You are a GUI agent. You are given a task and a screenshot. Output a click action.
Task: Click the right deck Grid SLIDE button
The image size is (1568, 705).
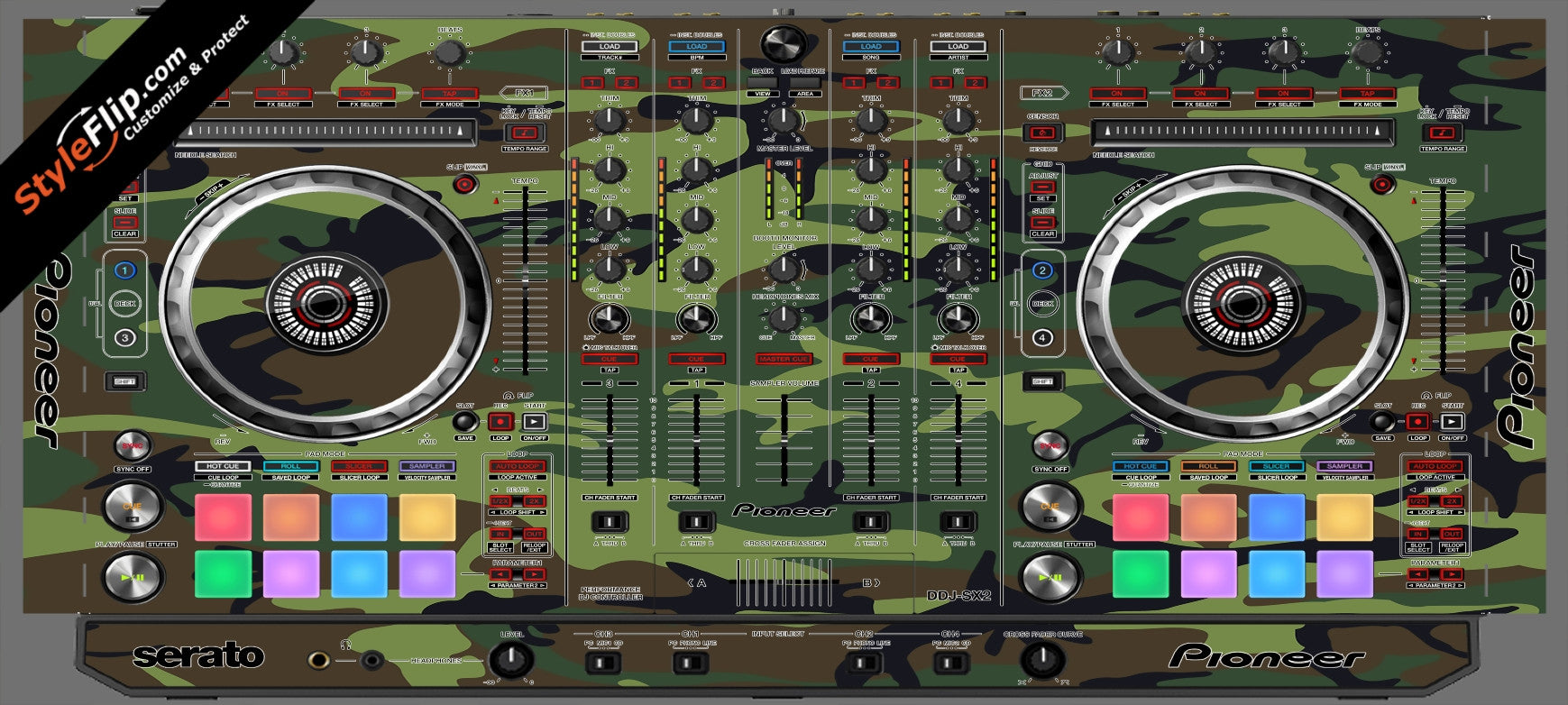coord(1042,222)
